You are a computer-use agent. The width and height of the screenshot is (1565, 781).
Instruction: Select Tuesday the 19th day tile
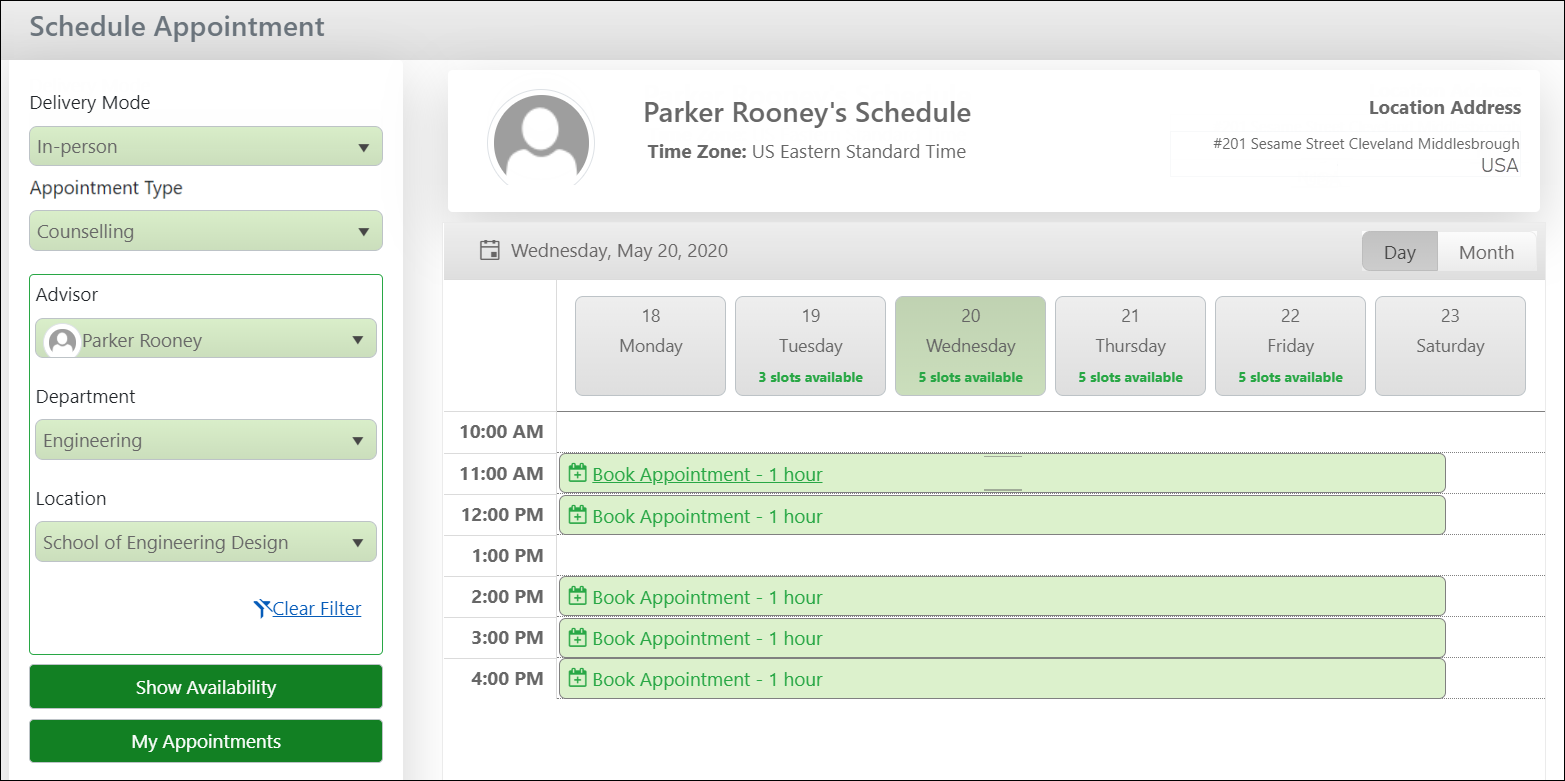pos(810,346)
